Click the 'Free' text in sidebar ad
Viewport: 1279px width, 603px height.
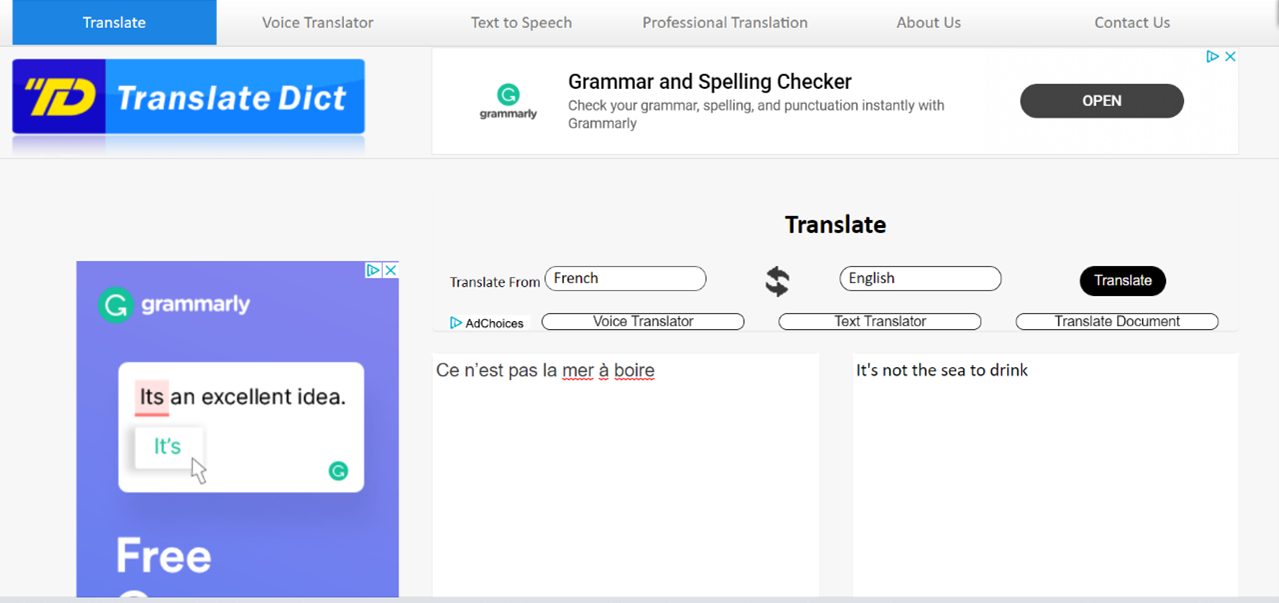[164, 555]
